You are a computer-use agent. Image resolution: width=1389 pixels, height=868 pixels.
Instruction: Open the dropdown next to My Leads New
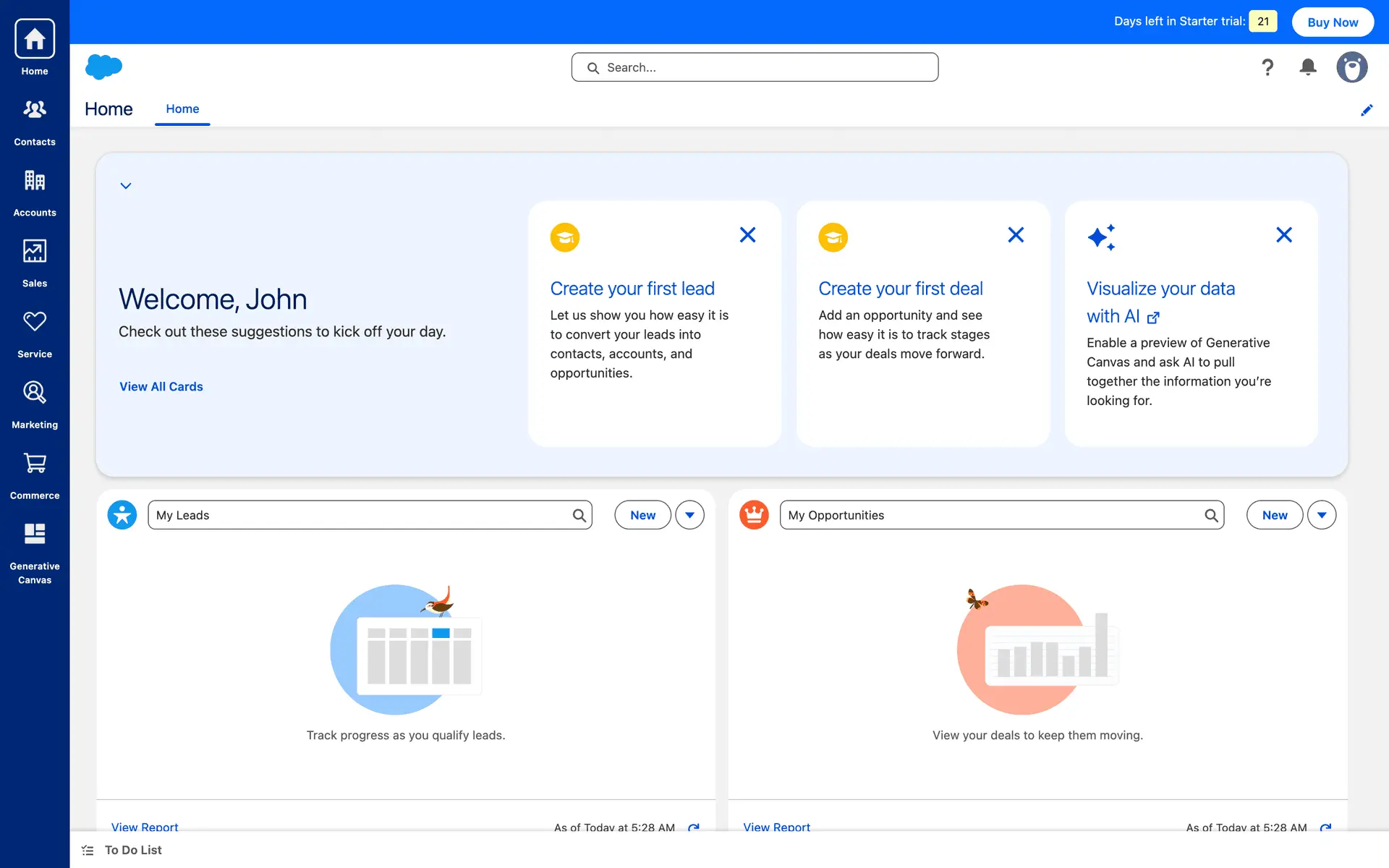tap(689, 515)
